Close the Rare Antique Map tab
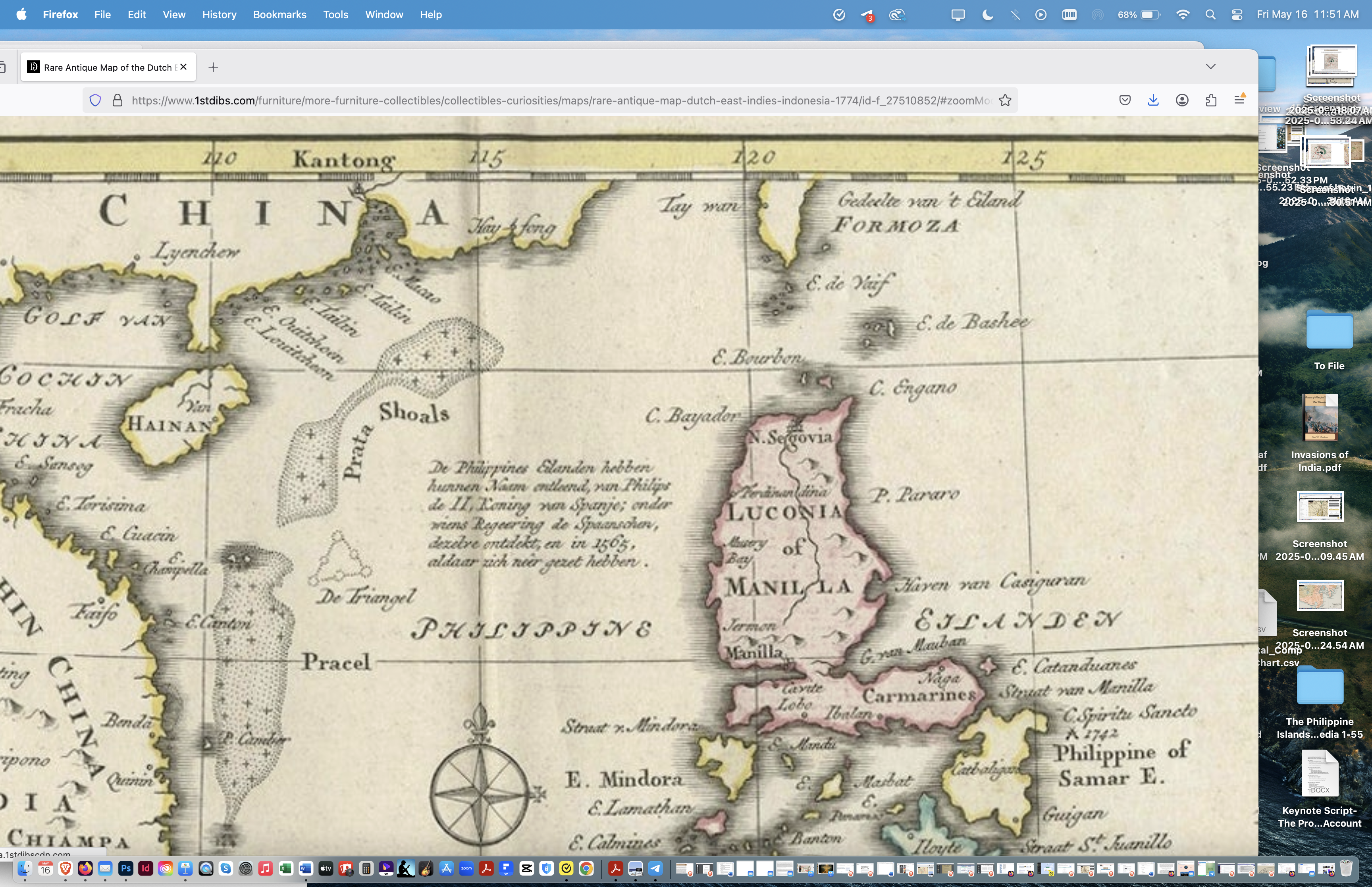This screenshot has width=1372, height=887. click(184, 67)
